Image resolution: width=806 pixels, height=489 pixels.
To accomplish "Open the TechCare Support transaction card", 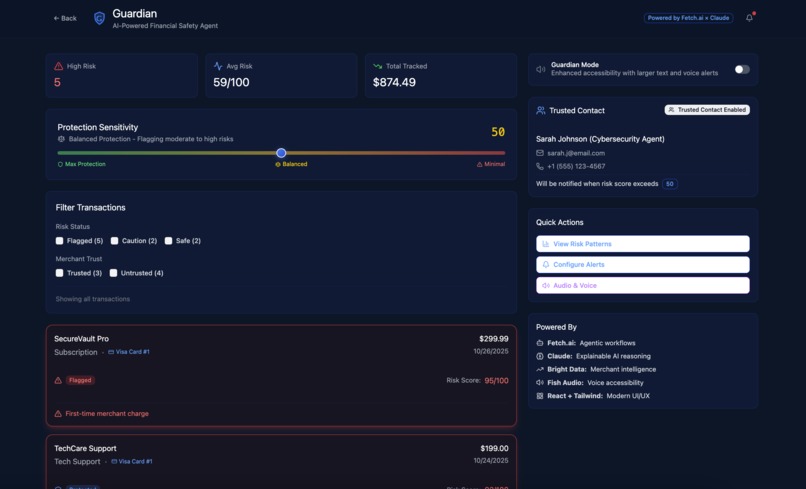I will (281, 462).
